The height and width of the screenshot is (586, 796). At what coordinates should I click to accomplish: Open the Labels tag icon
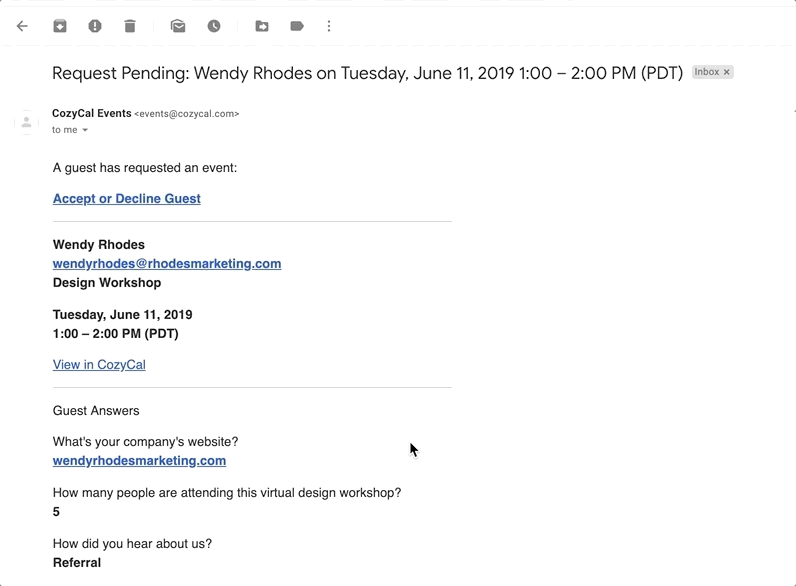click(297, 26)
